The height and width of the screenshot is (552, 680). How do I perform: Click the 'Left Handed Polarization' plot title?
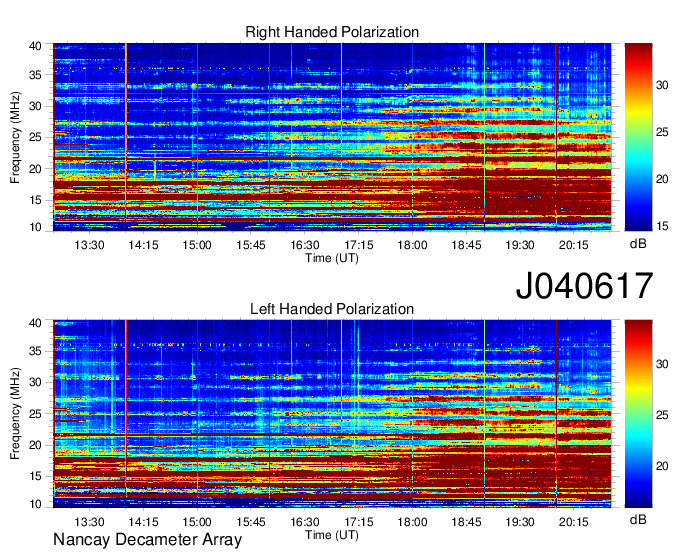pyautogui.click(x=332, y=309)
